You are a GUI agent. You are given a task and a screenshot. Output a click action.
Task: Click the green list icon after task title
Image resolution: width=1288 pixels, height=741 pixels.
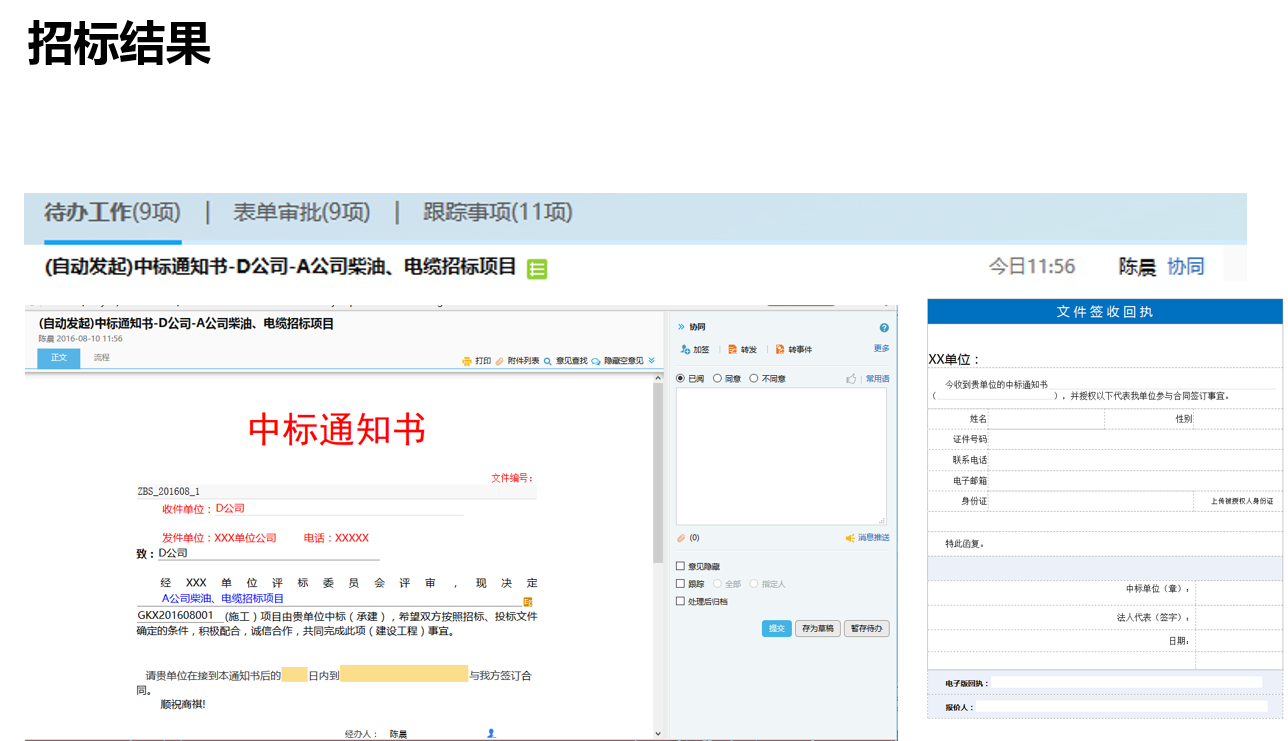pyautogui.click(x=537, y=268)
